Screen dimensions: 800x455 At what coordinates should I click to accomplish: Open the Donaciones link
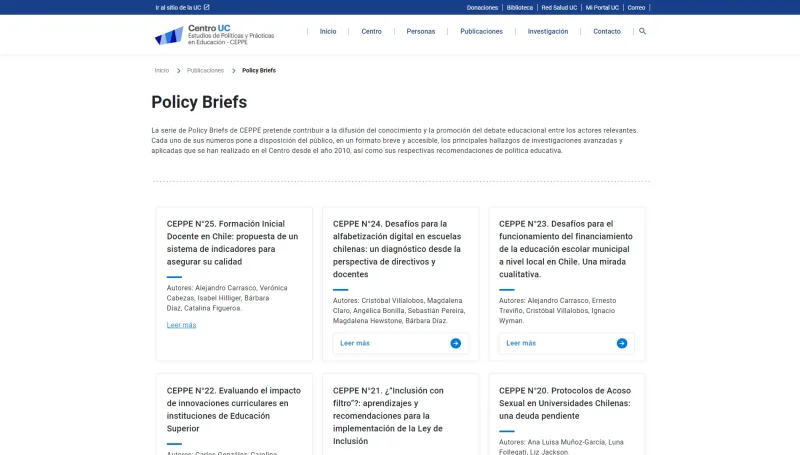coord(482,8)
